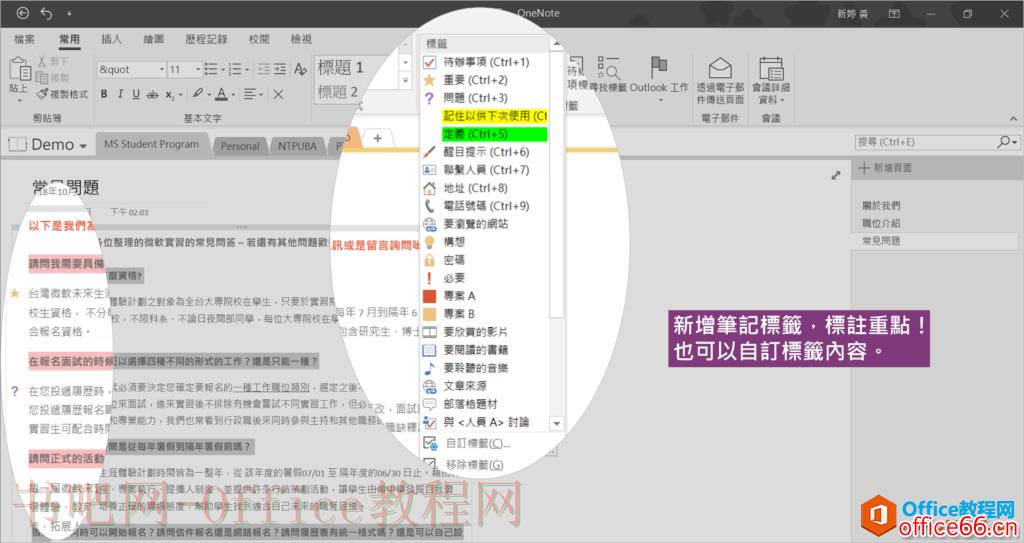The height and width of the screenshot is (543, 1024).
Task: Switch to the 歷程記錄 ribbon tab
Action: pyautogui.click(x=206, y=39)
